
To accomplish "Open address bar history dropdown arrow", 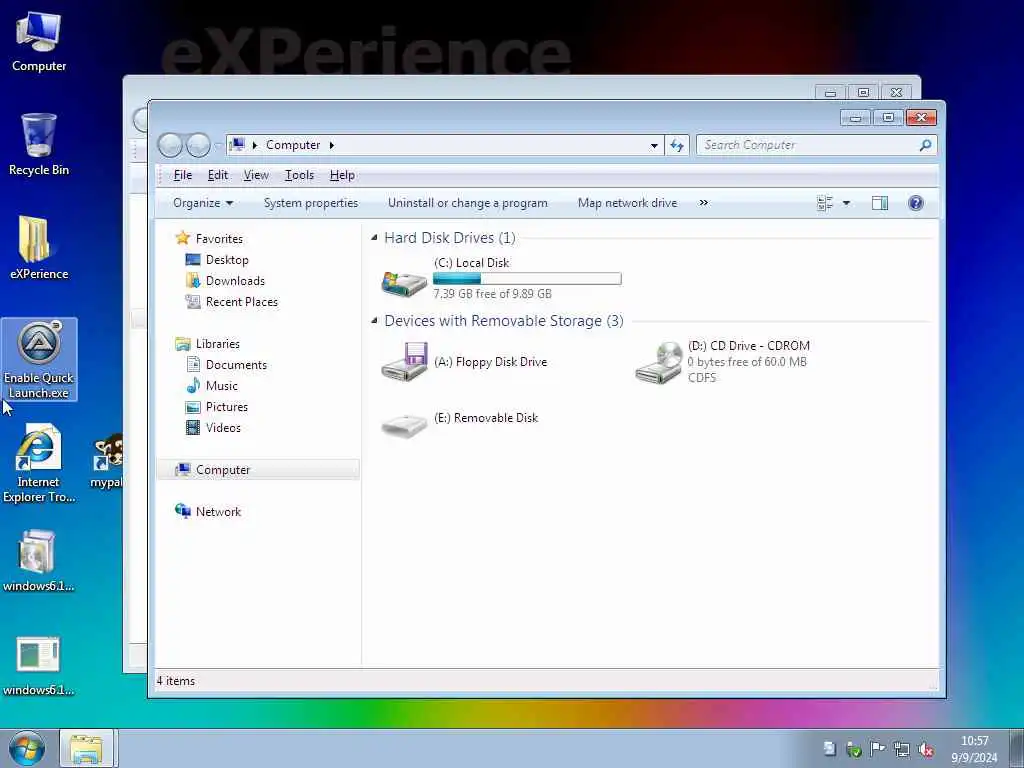I will tap(654, 146).
